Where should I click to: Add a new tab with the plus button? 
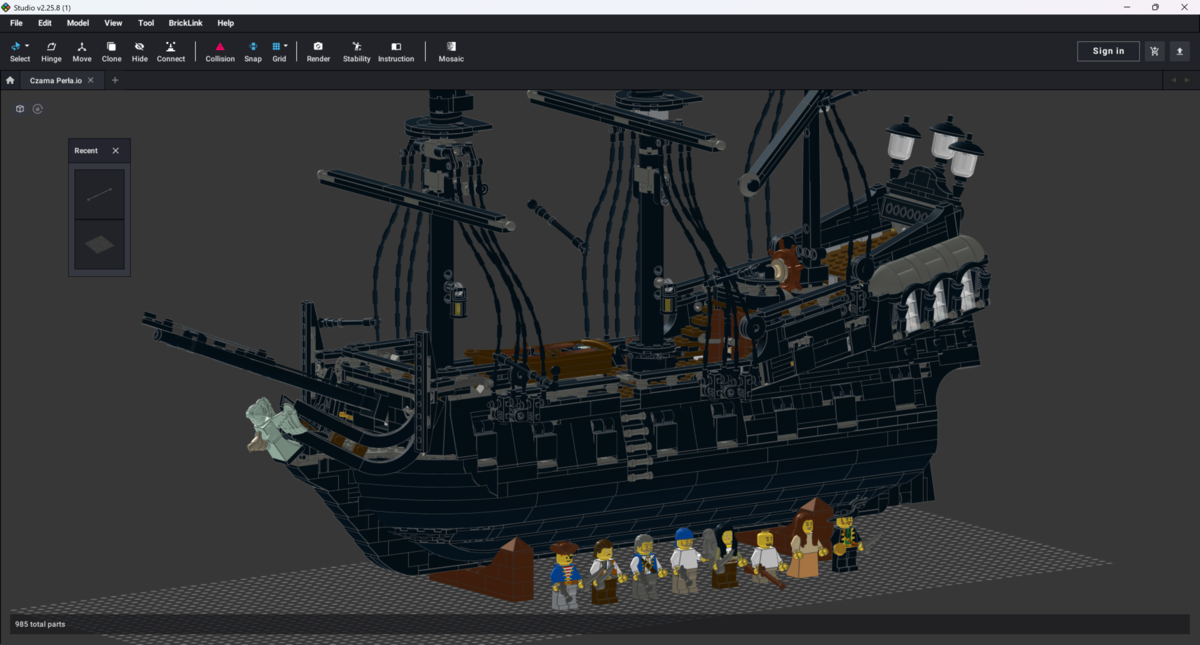[115, 80]
